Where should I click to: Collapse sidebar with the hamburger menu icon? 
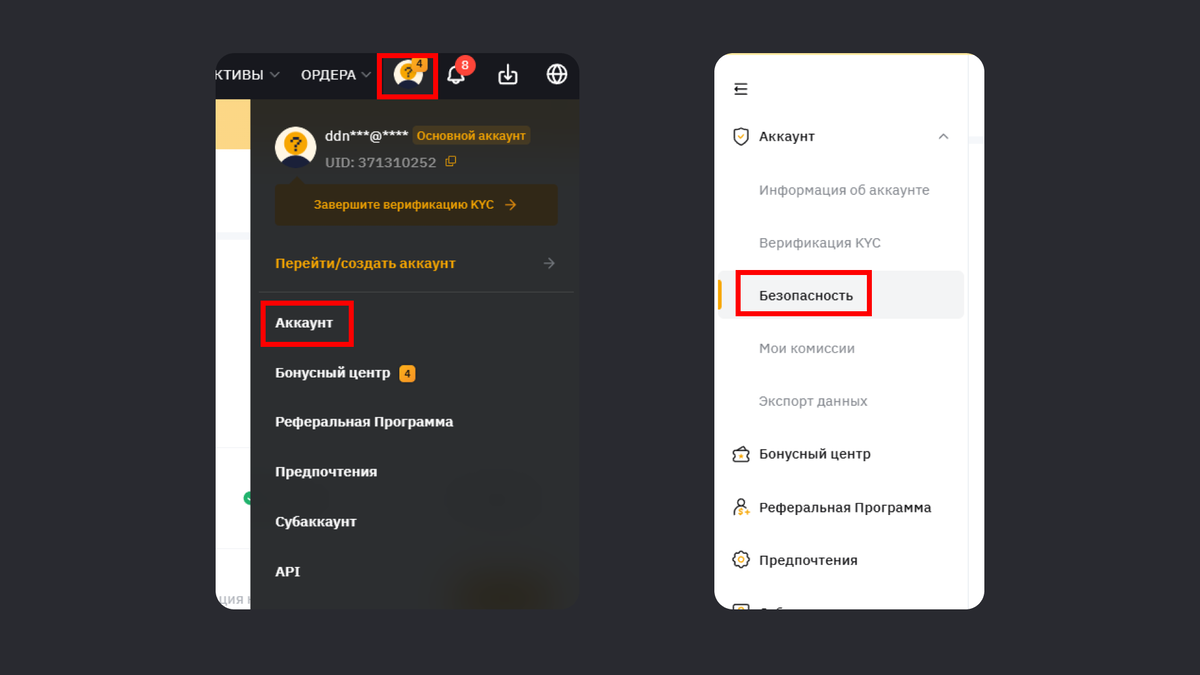(x=741, y=89)
